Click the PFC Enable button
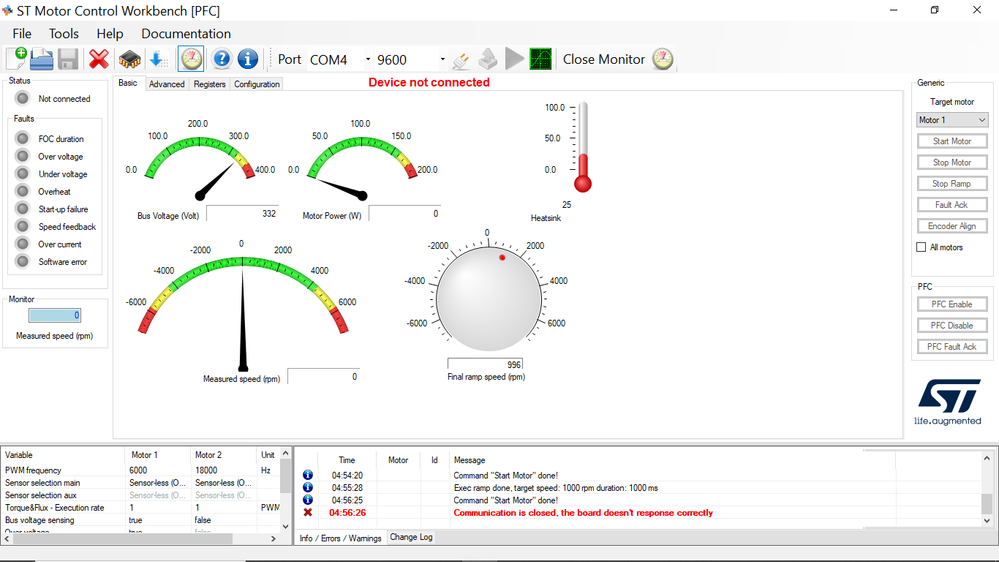The width and height of the screenshot is (999, 562). pyautogui.click(x=952, y=305)
